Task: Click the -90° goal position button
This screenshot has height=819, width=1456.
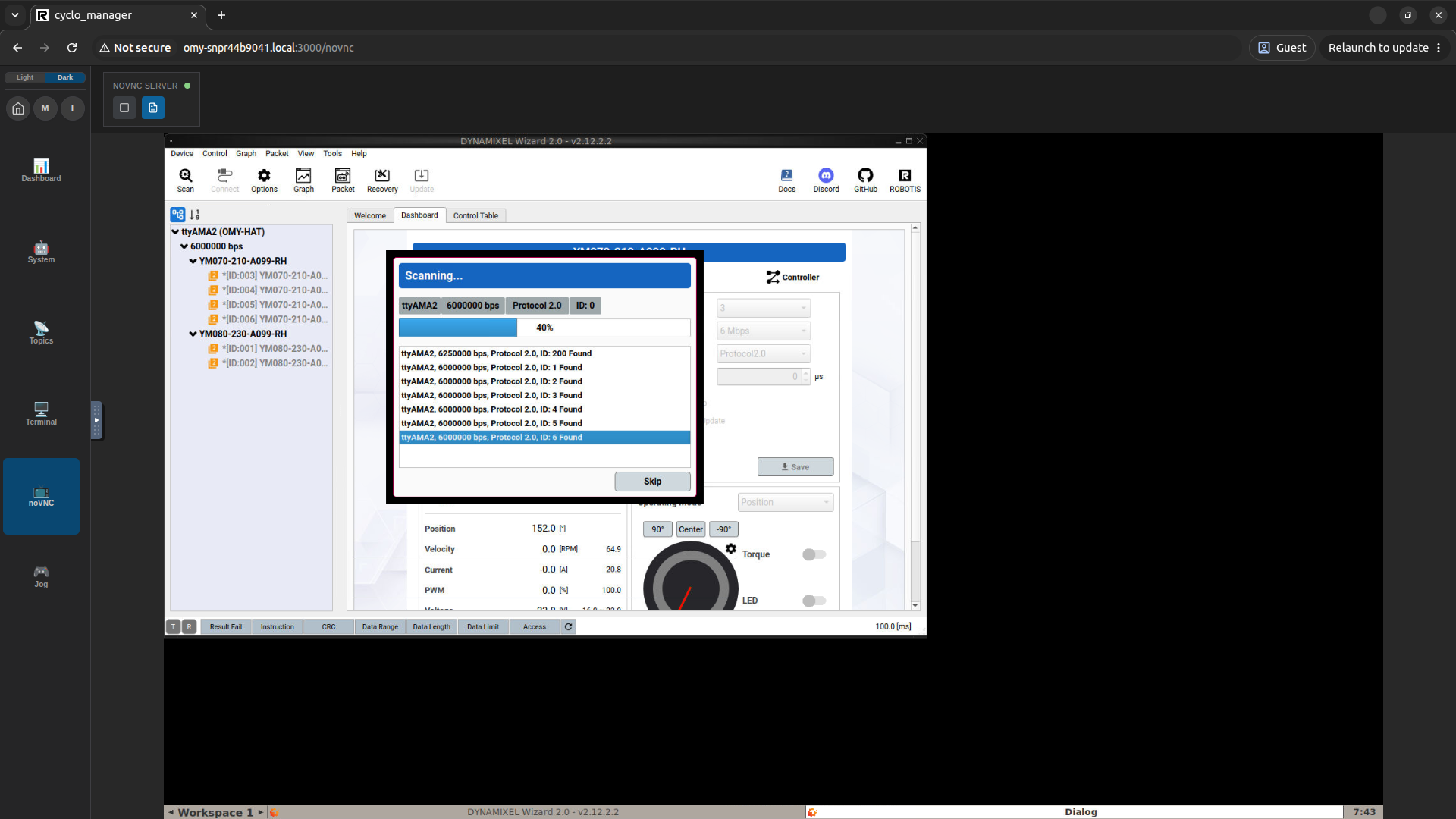Action: point(724,529)
